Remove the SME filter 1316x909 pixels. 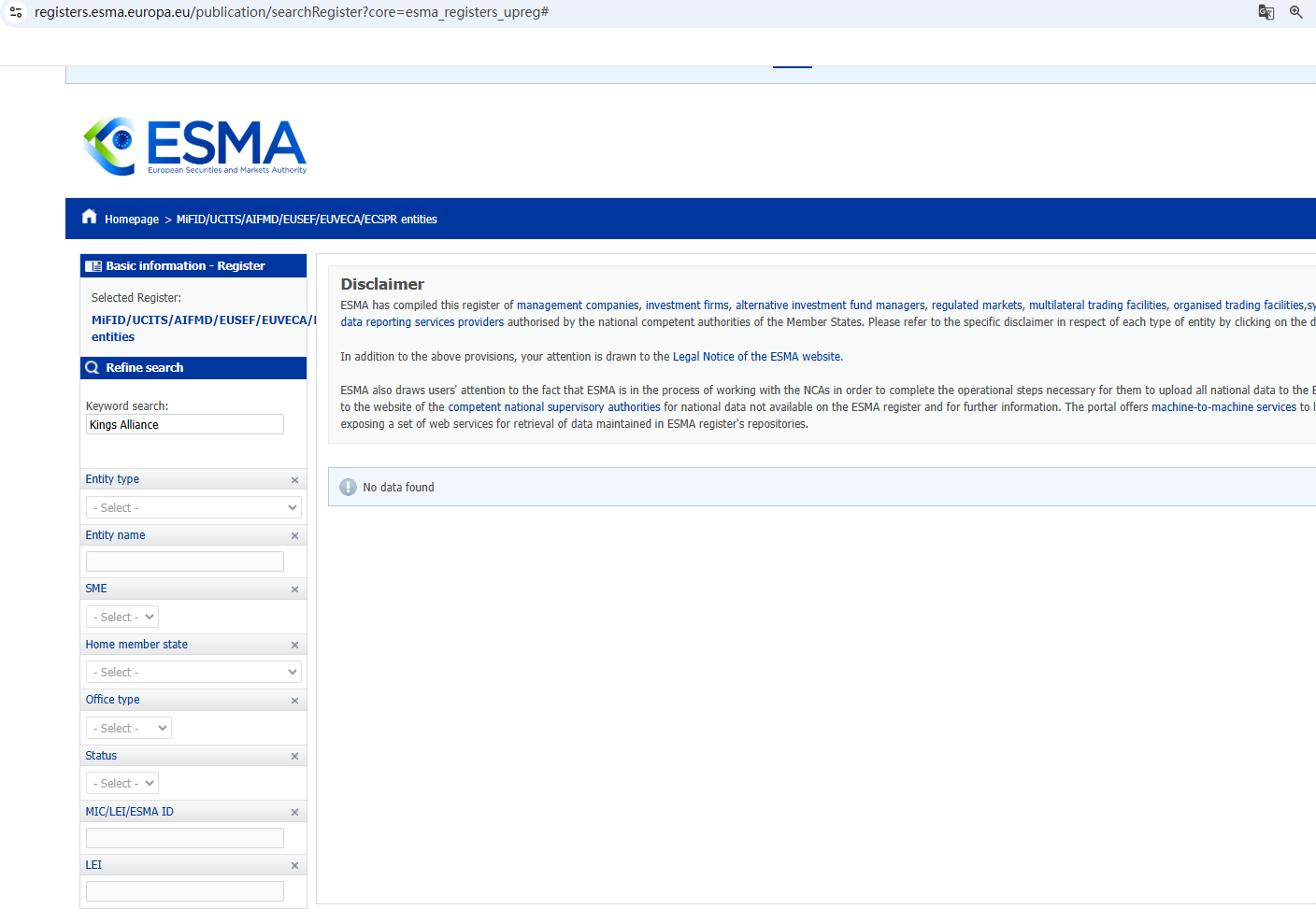click(294, 589)
